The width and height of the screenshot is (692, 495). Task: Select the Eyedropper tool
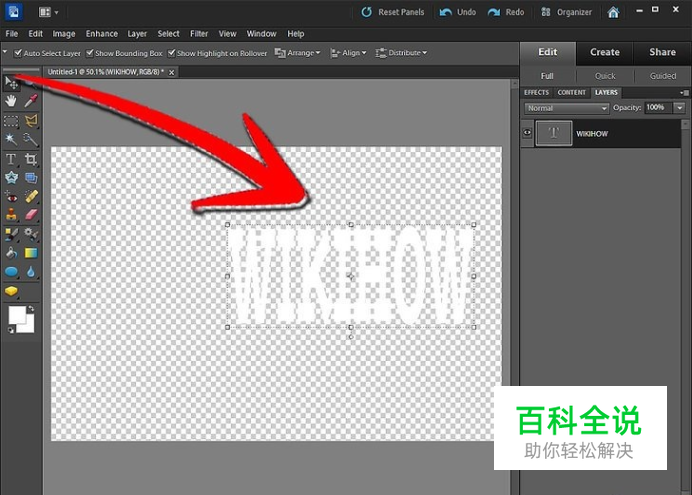point(30,101)
